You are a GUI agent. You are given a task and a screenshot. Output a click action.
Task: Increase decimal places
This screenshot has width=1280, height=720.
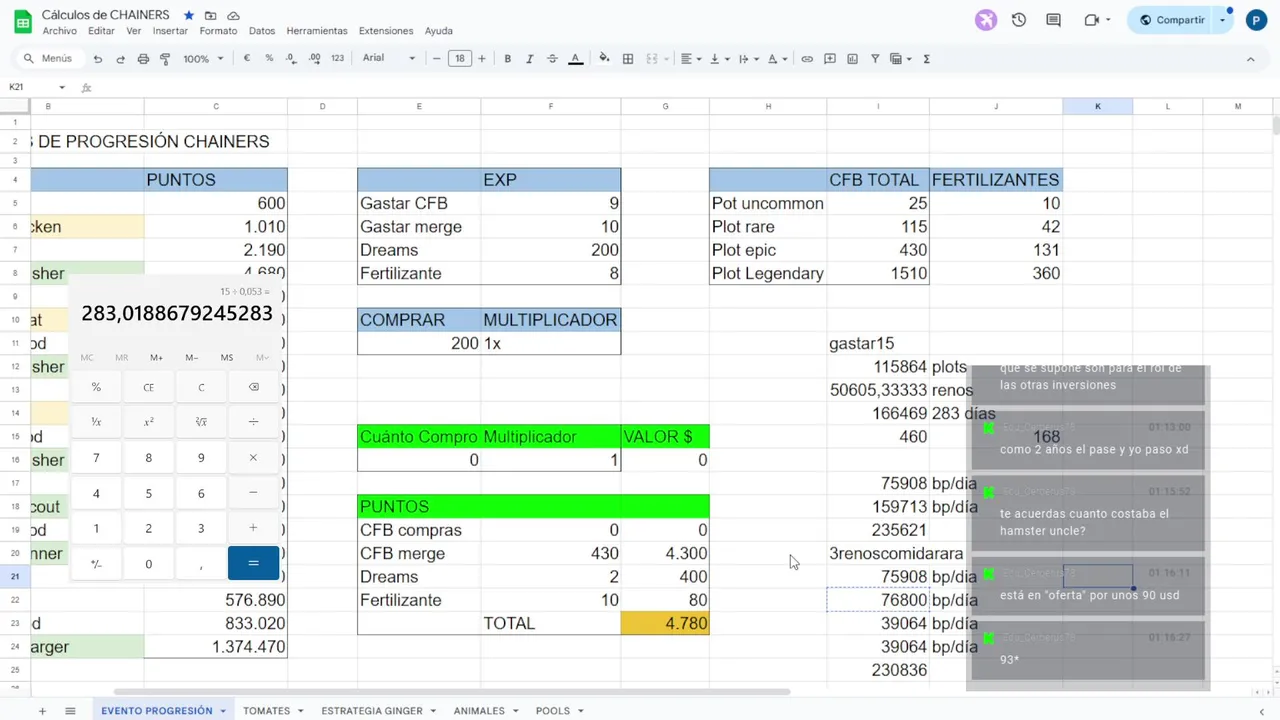(315, 59)
